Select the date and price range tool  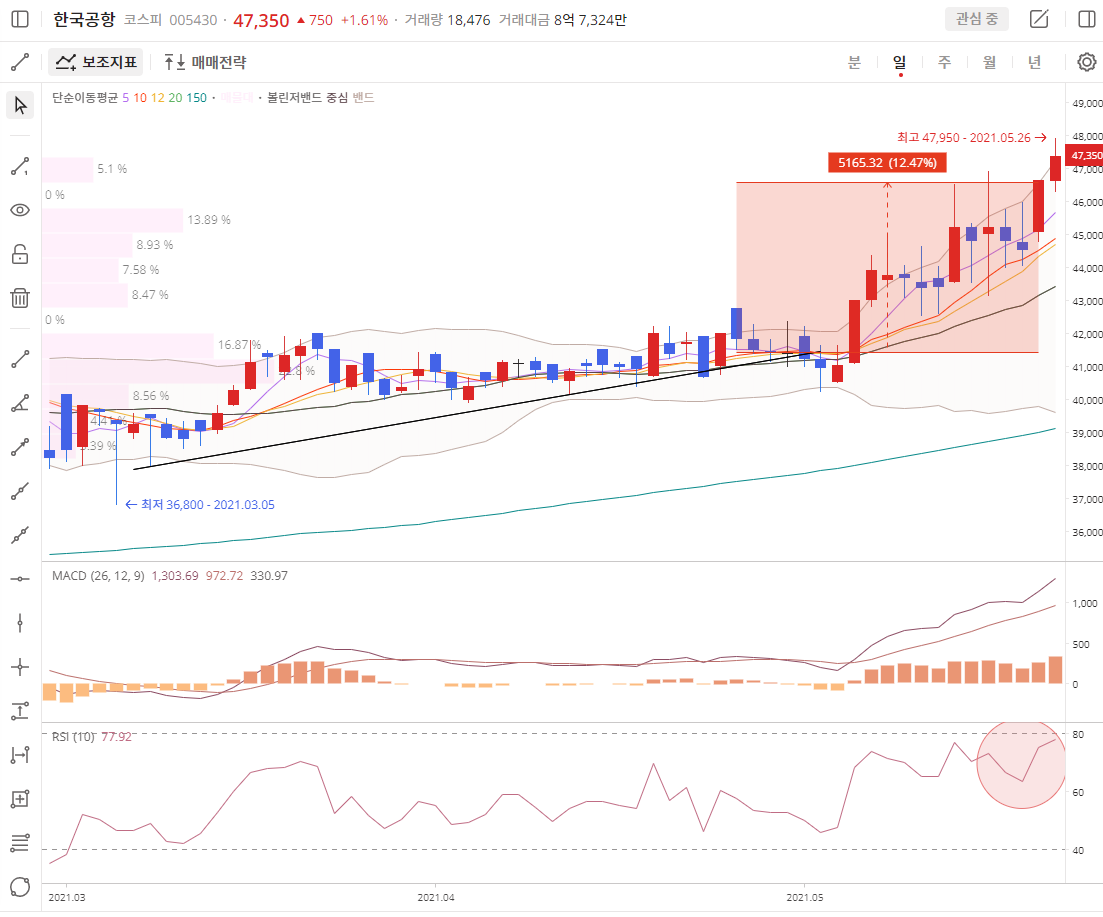20,799
